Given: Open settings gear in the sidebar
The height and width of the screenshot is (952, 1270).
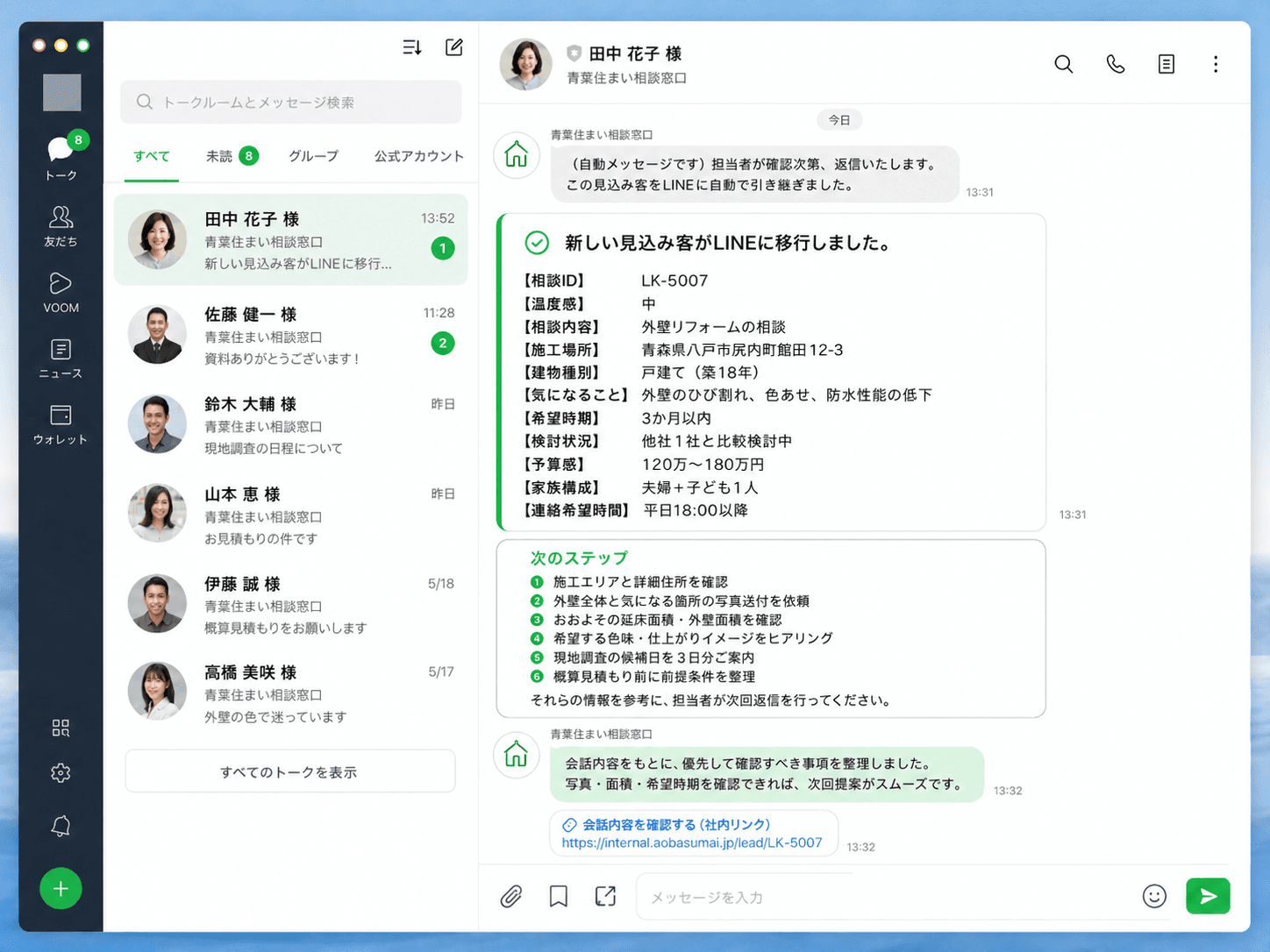Looking at the screenshot, I should coord(61,773).
